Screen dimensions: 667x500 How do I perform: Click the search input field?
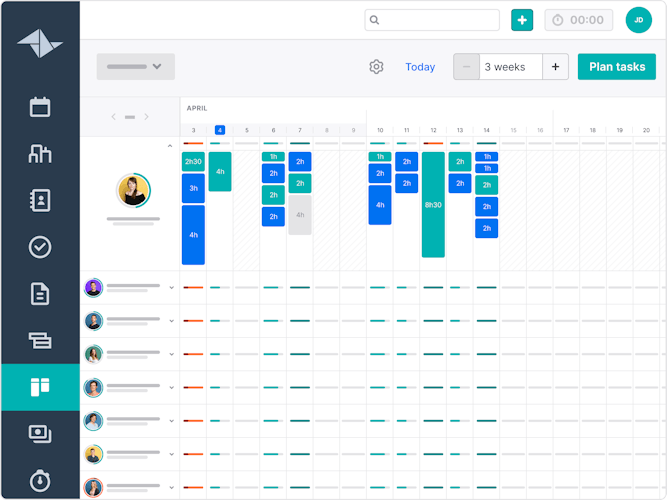coord(432,20)
